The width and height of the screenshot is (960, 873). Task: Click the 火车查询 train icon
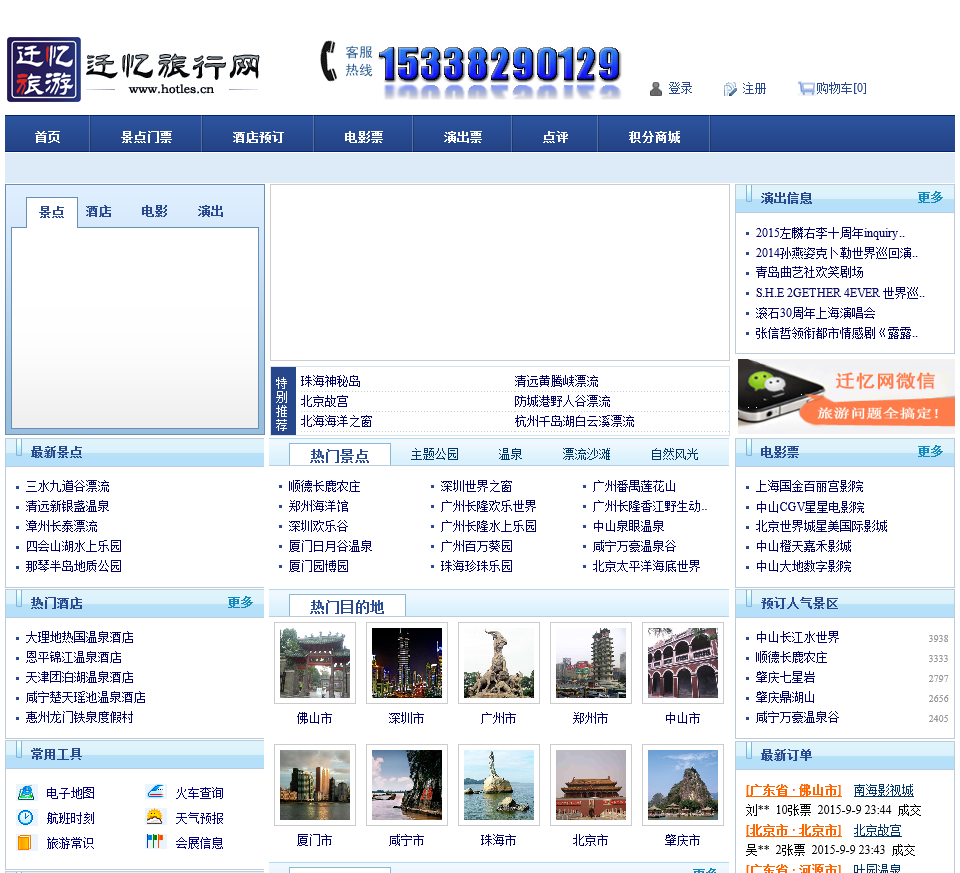point(154,793)
